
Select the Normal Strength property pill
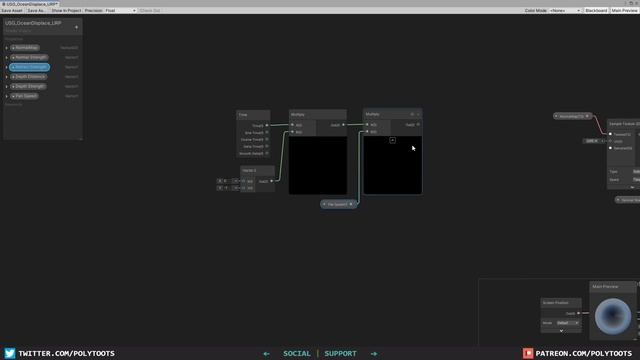pos(29,58)
